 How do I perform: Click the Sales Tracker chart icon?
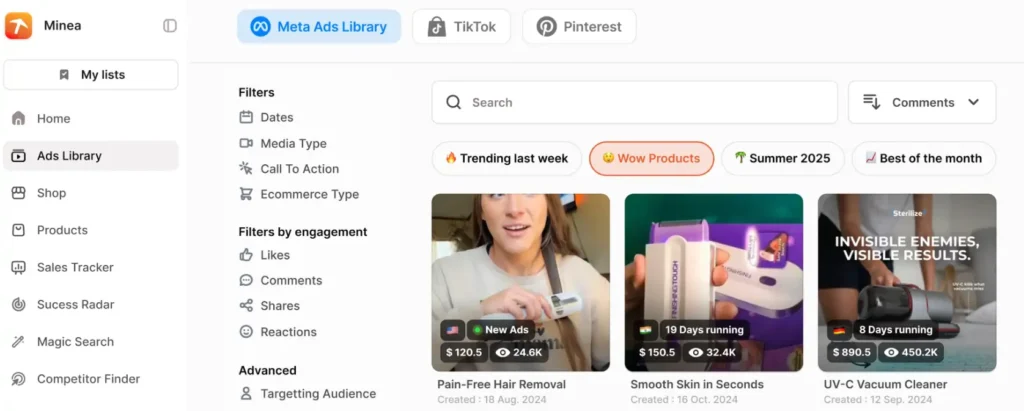(18, 267)
